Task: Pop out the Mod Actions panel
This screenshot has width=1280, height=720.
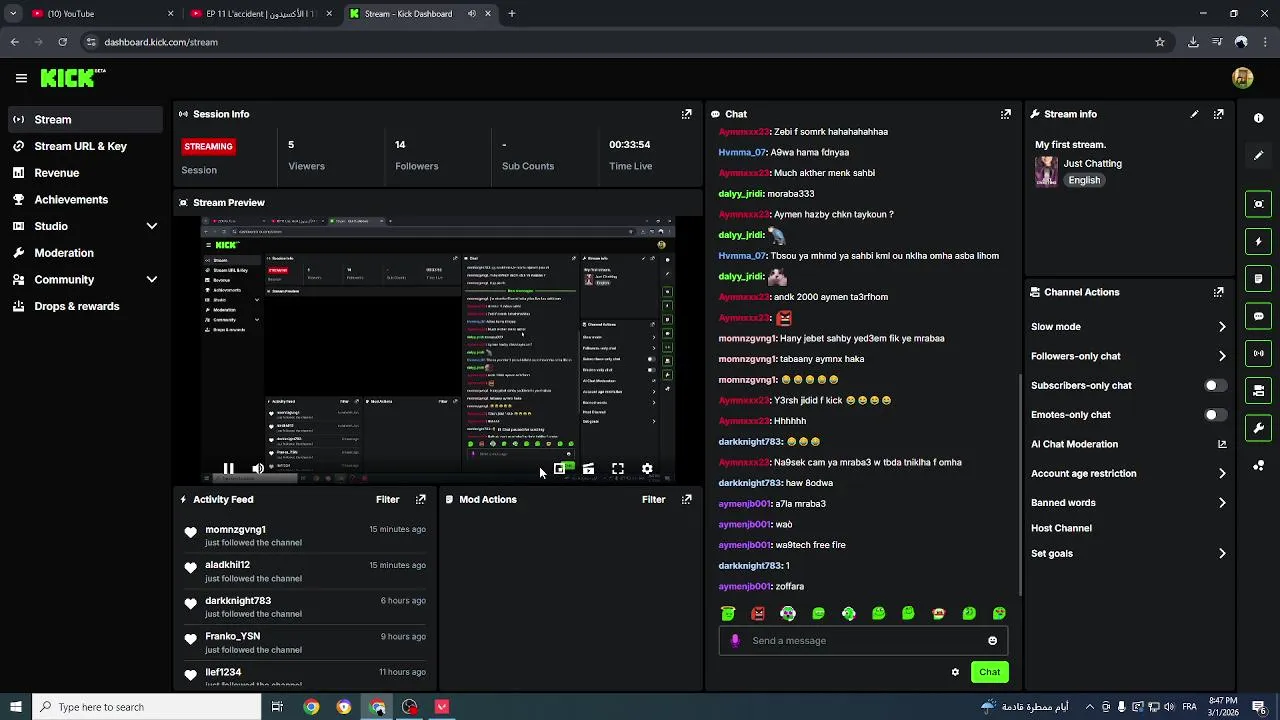Action: tap(686, 499)
